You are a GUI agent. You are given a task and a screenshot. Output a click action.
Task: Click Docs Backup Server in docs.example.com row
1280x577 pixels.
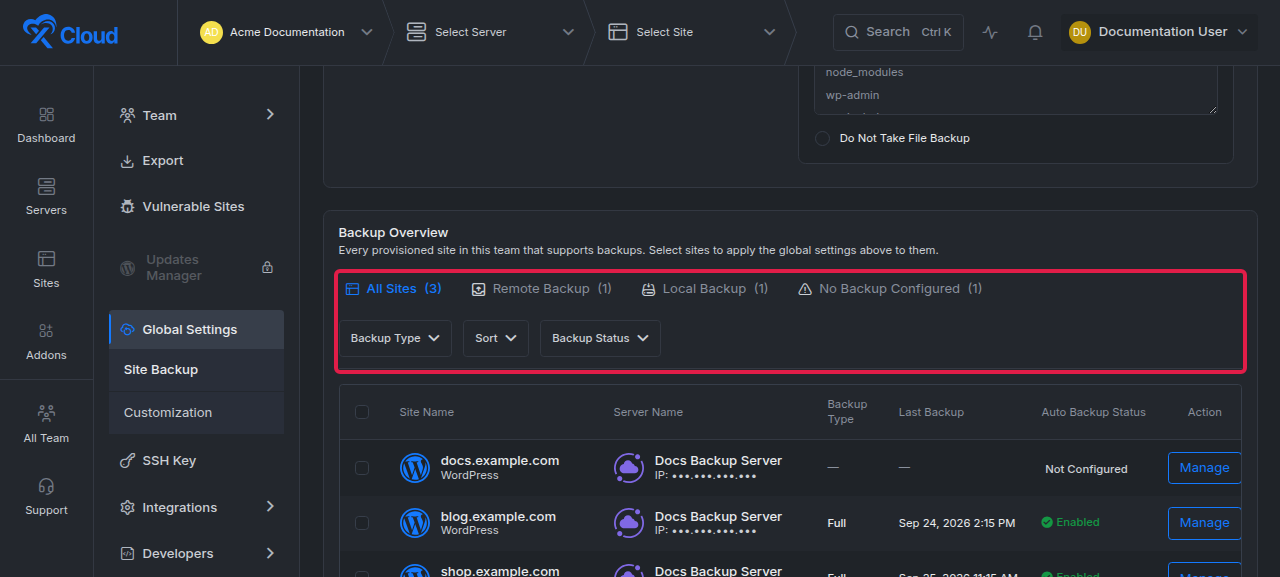(x=718, y=461)
